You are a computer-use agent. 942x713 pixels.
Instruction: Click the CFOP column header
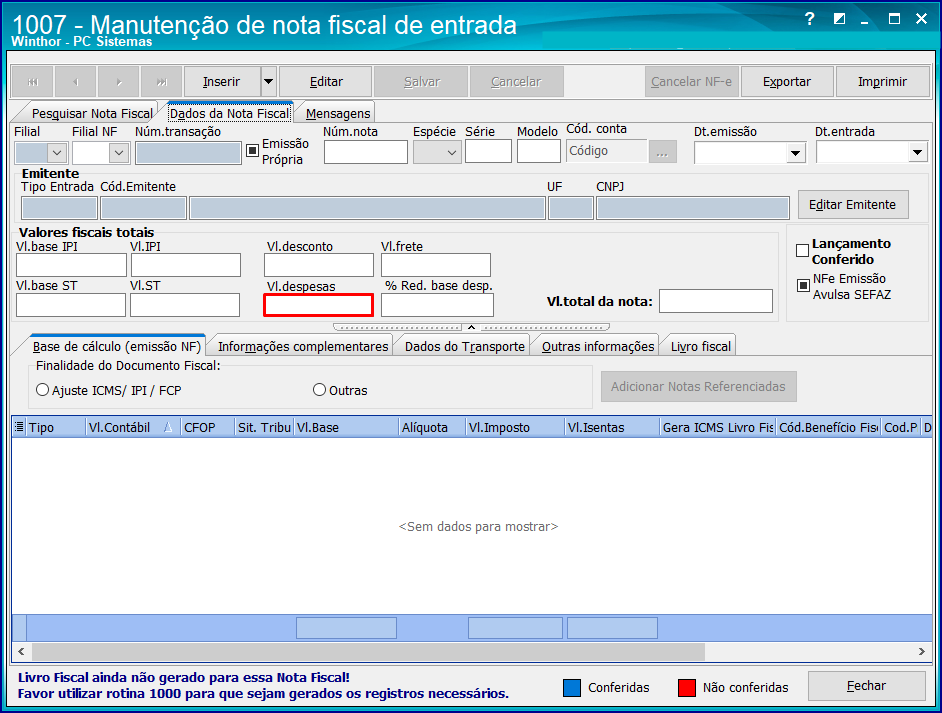(x=207, y=427)
